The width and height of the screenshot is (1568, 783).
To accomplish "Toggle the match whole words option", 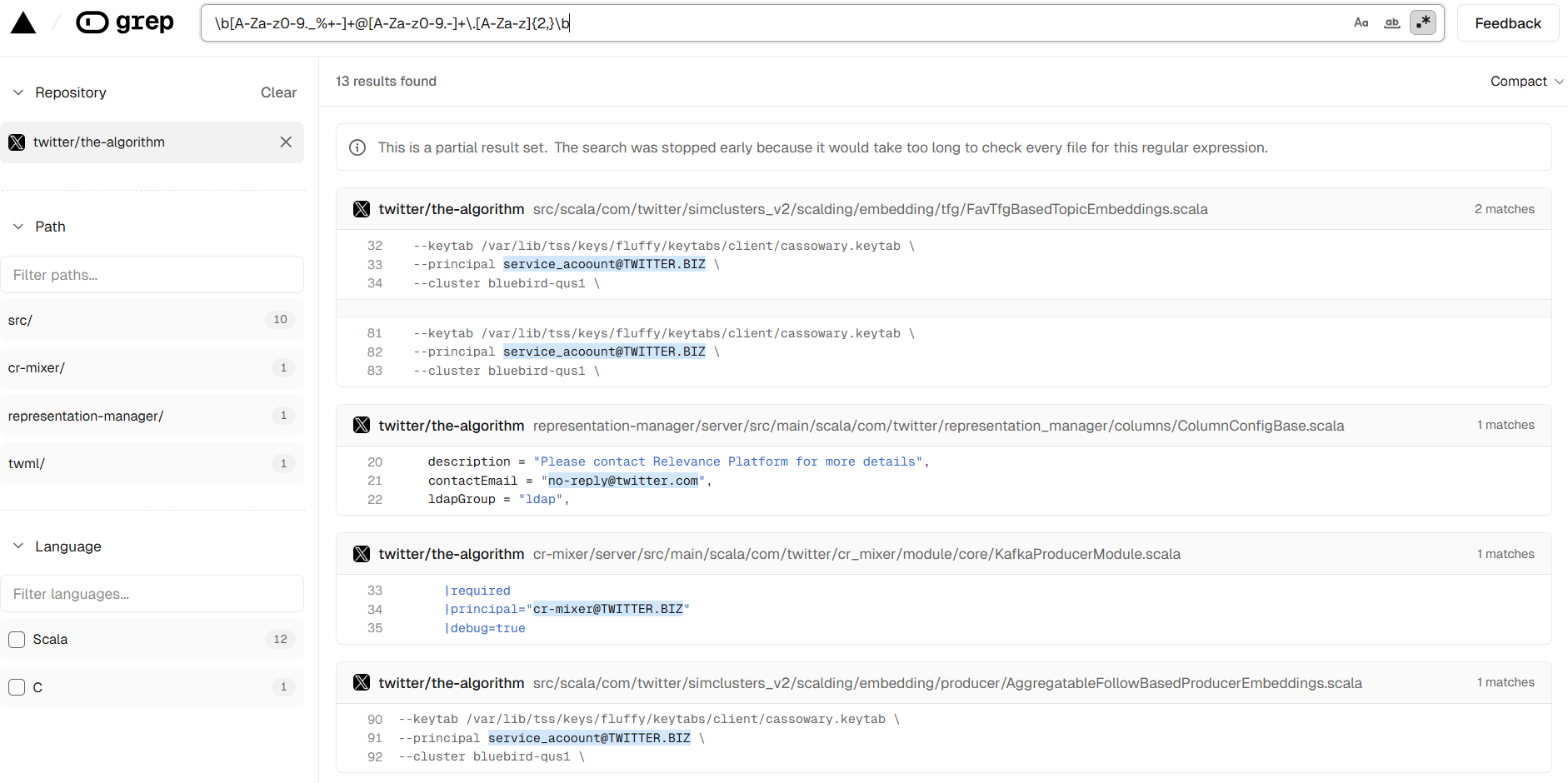I will 1391,22.
